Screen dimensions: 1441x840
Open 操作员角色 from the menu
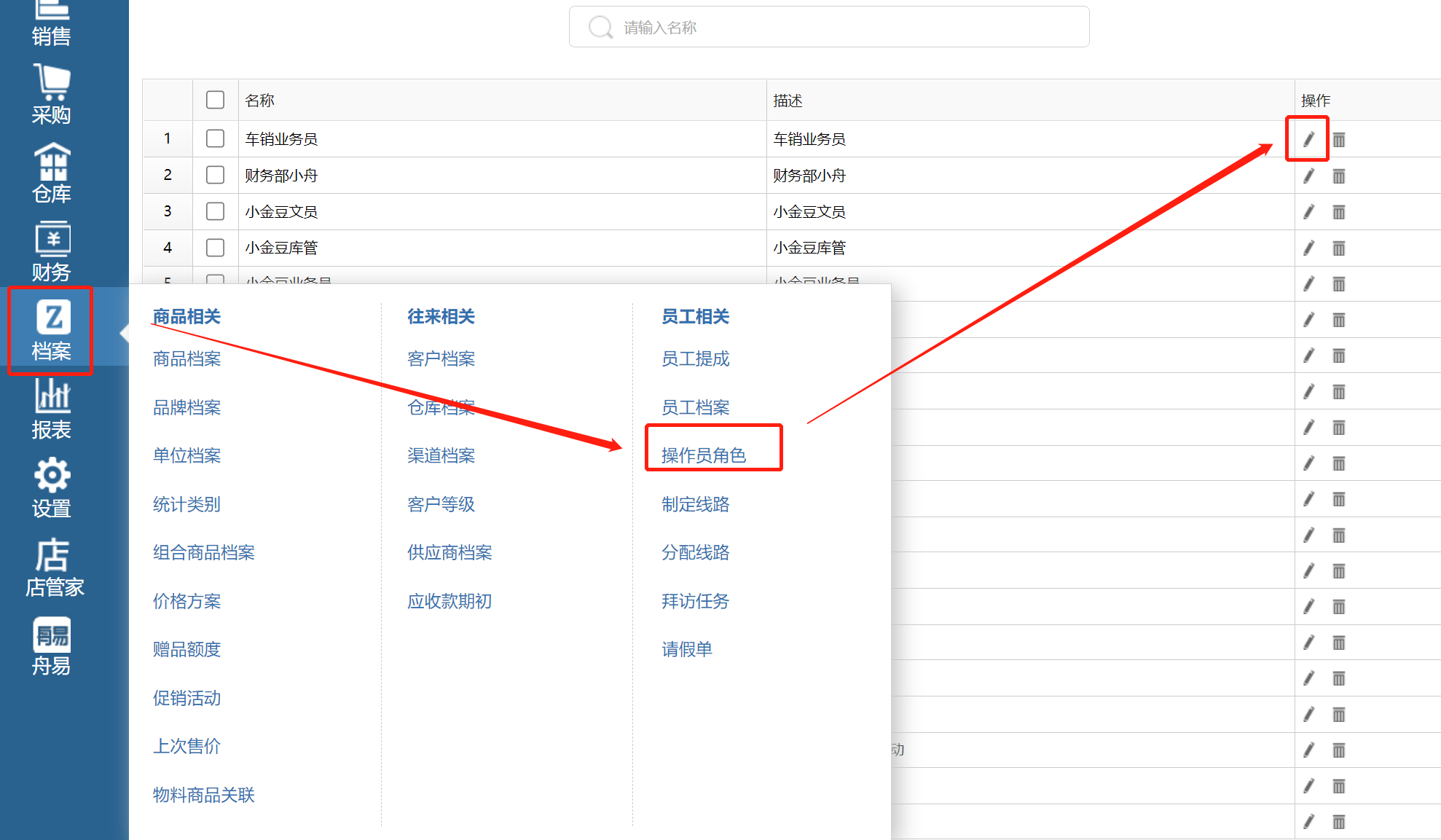[x=704, y=455]
